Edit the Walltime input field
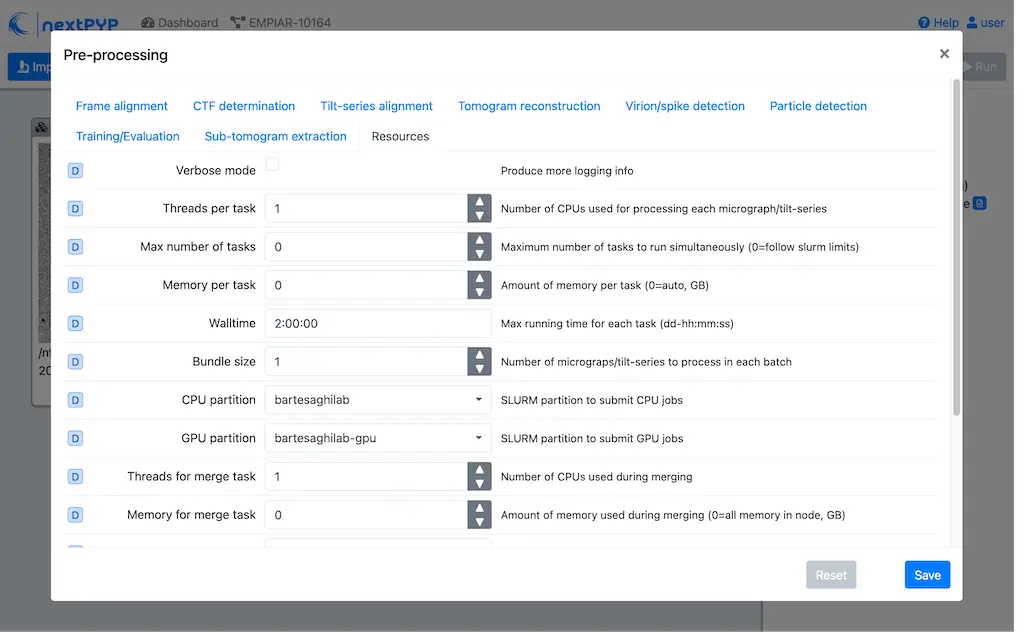The width and height of the screenshot is (1024, 638). tap(377, 323)
